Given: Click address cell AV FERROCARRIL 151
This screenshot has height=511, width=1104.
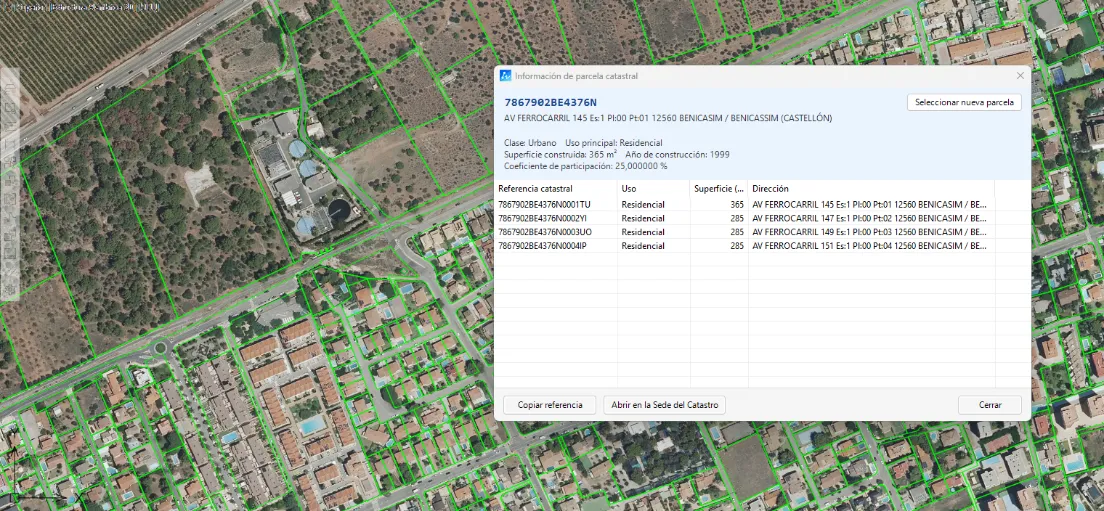Looking at the screenshot, I should tap(870, 246).
